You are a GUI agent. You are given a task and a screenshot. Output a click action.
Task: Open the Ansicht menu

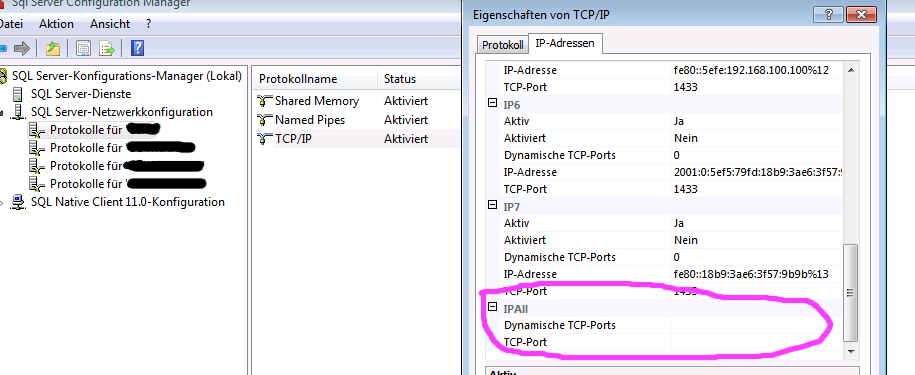coord(110,24)
